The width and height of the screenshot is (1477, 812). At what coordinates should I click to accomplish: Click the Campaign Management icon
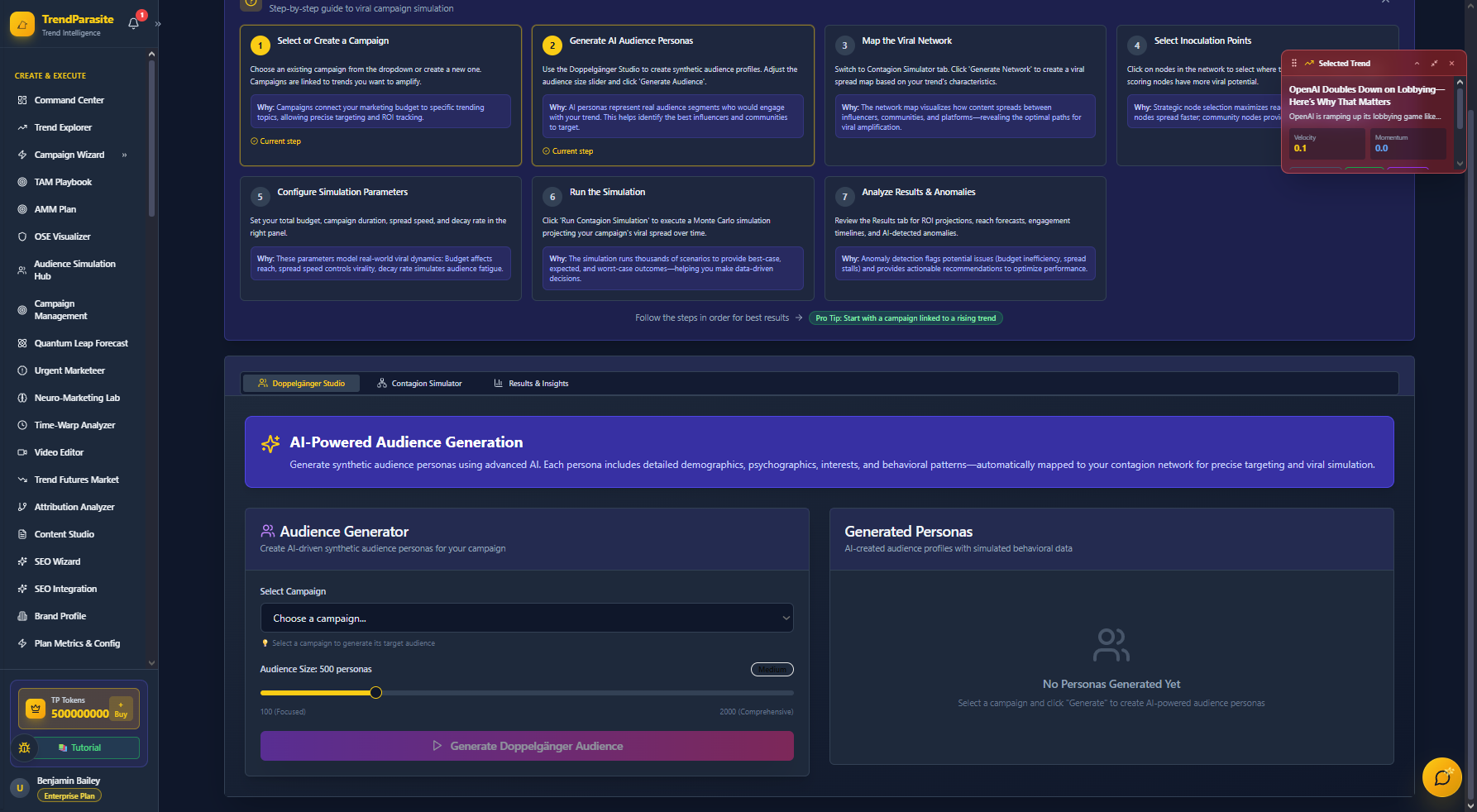22,310
